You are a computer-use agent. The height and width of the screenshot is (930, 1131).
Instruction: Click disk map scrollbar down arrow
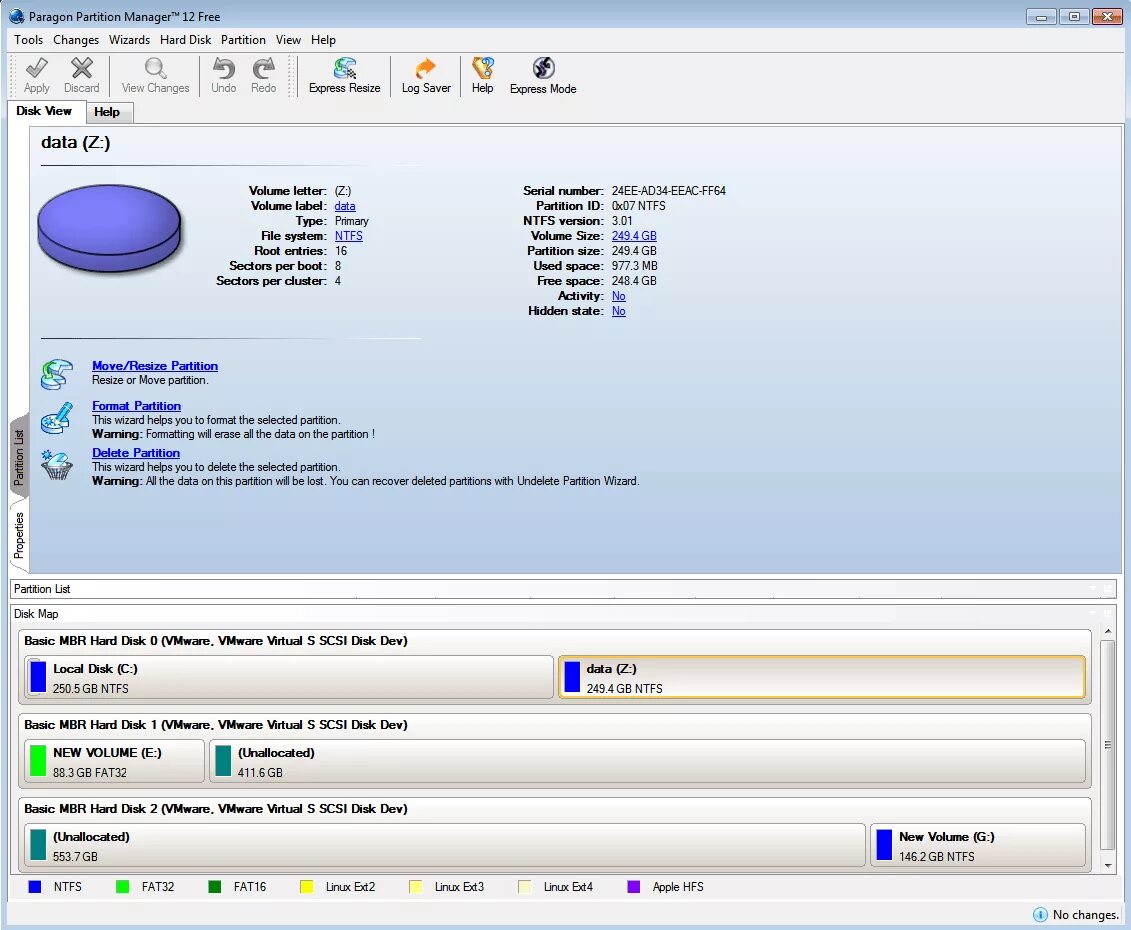pos(1108,865)
